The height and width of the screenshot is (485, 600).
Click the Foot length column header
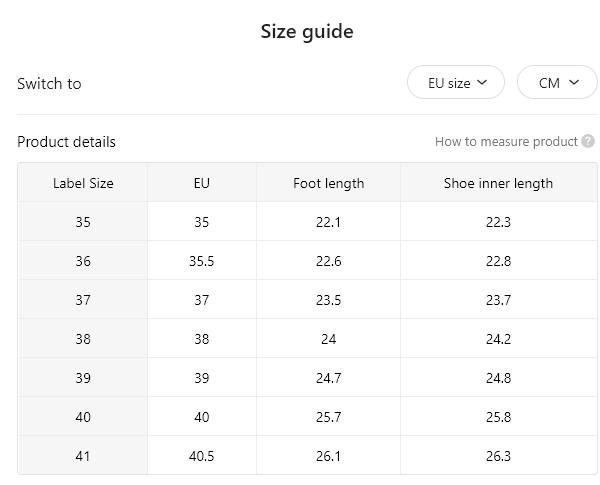click(328, 183)
